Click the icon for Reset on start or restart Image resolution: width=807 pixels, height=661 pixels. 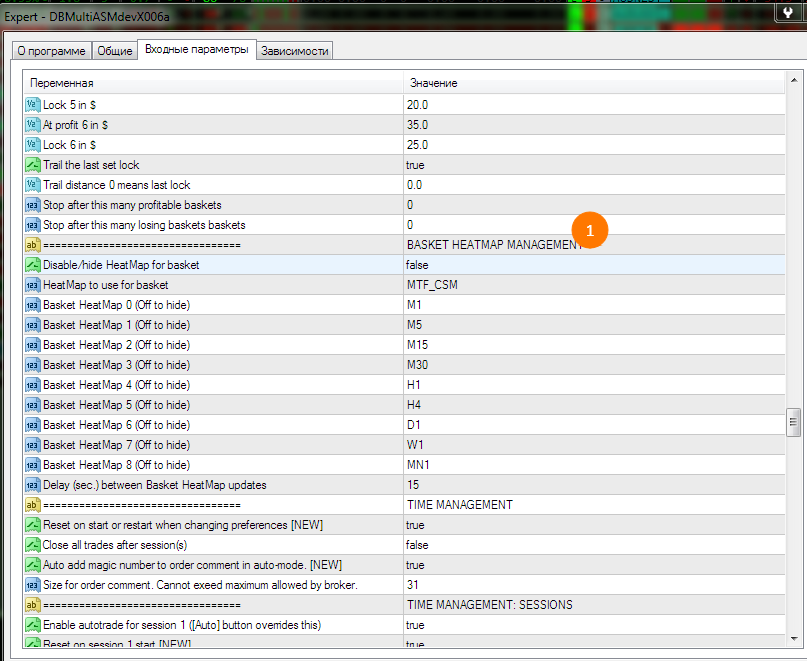(x=32, y=525)
